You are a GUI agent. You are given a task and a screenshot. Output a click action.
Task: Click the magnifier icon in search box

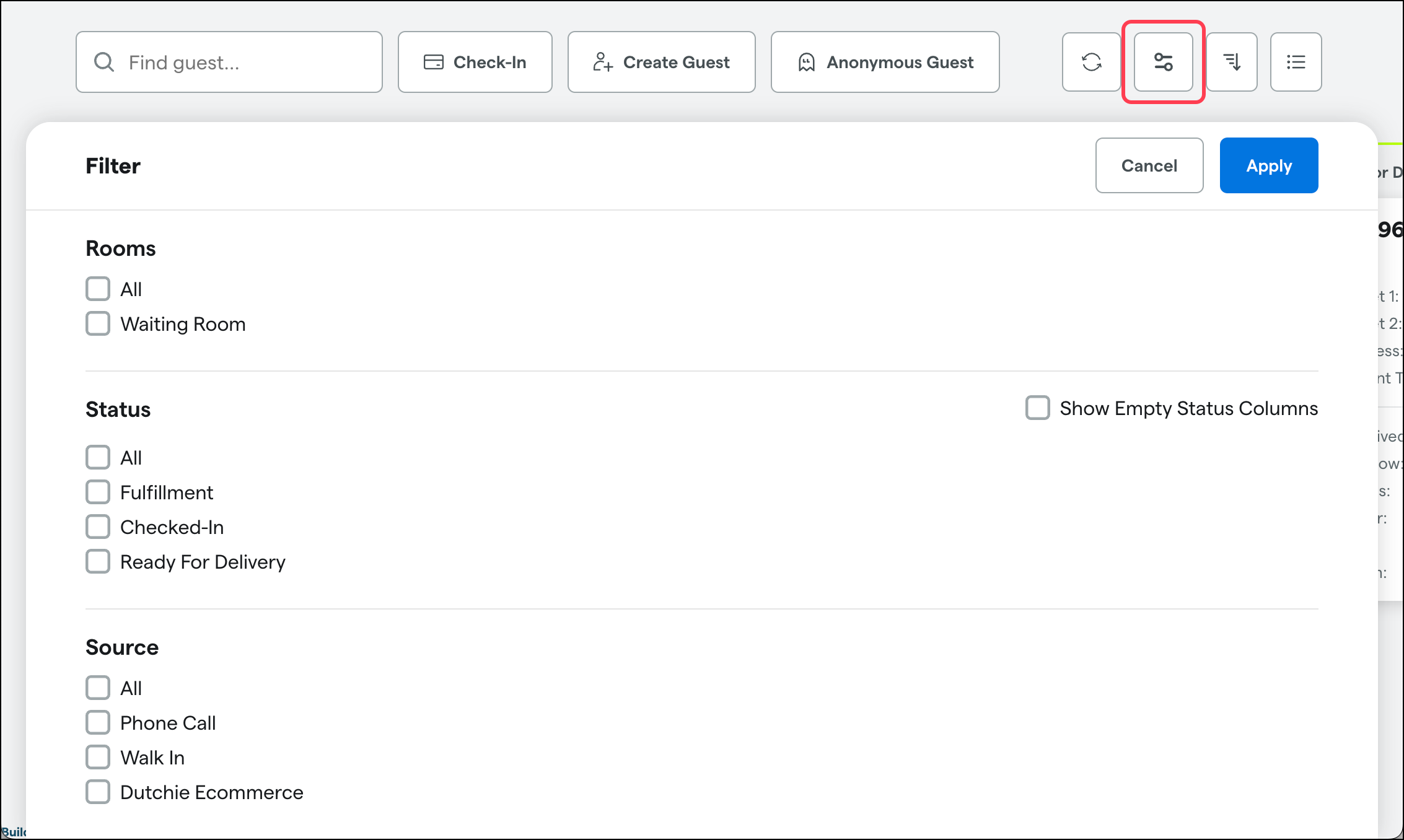click(x=104, y=62)
